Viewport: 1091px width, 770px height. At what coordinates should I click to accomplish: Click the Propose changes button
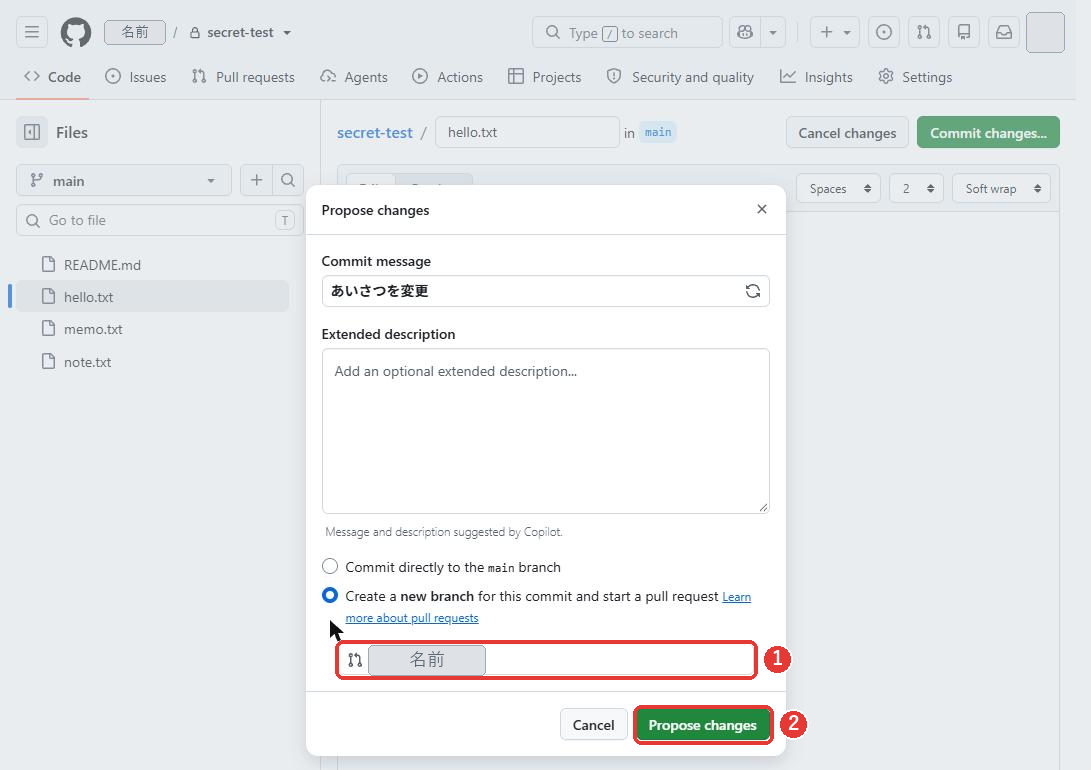[702, 725]
